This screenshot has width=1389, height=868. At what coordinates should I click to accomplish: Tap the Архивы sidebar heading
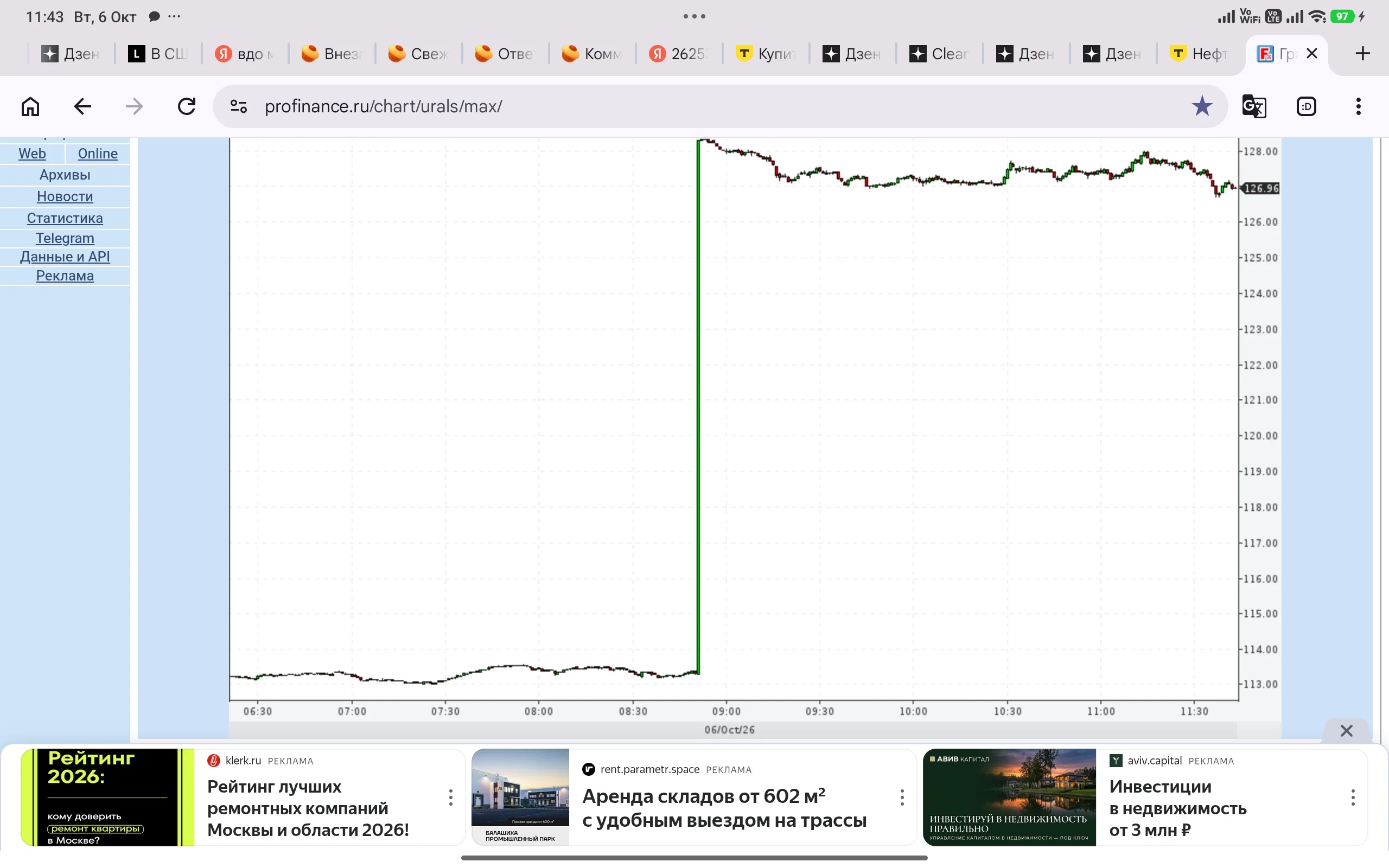pyautogui.click(x=65, y=175)
